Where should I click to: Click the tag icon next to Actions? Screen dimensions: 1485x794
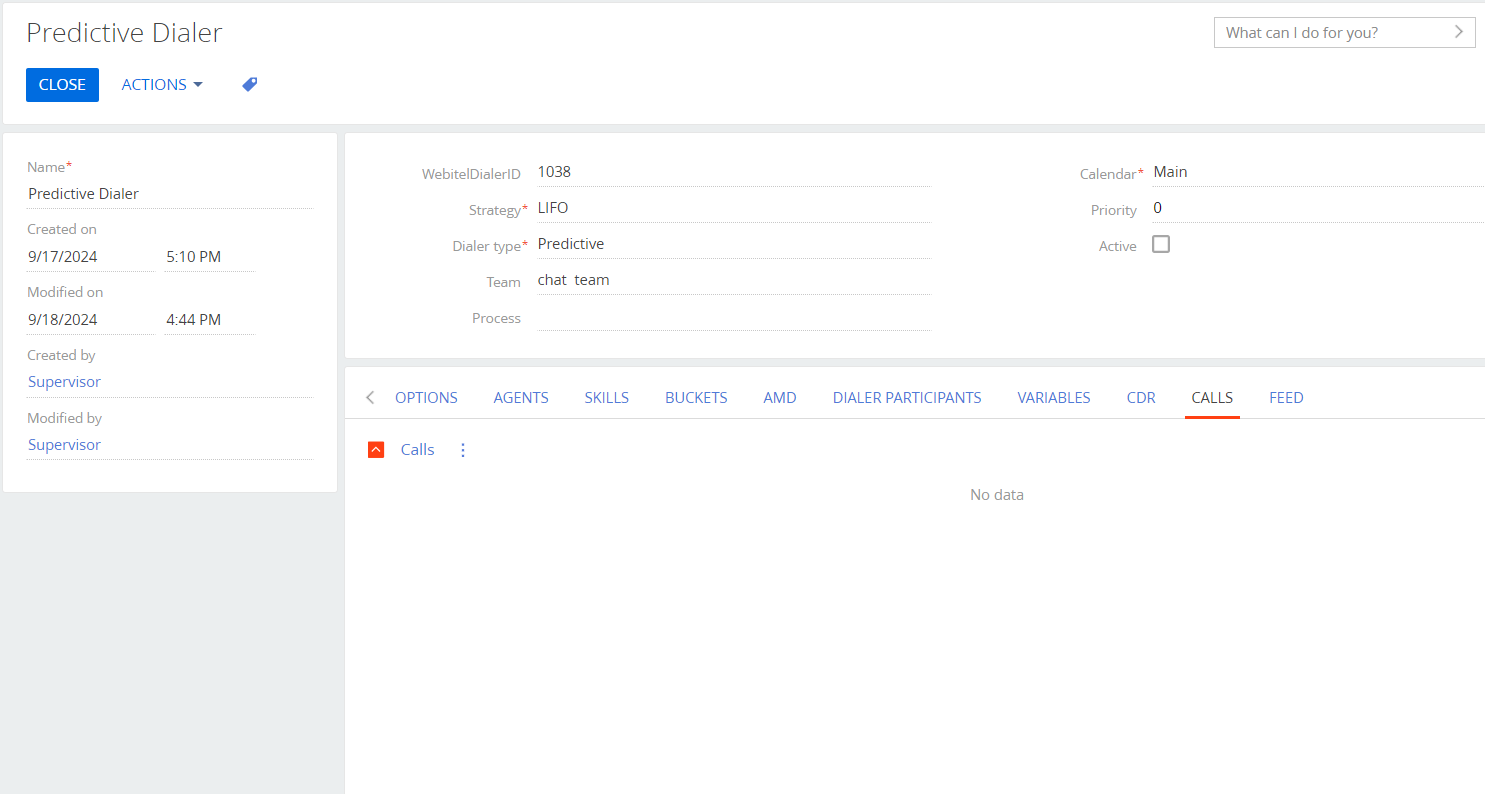[250, 85]
